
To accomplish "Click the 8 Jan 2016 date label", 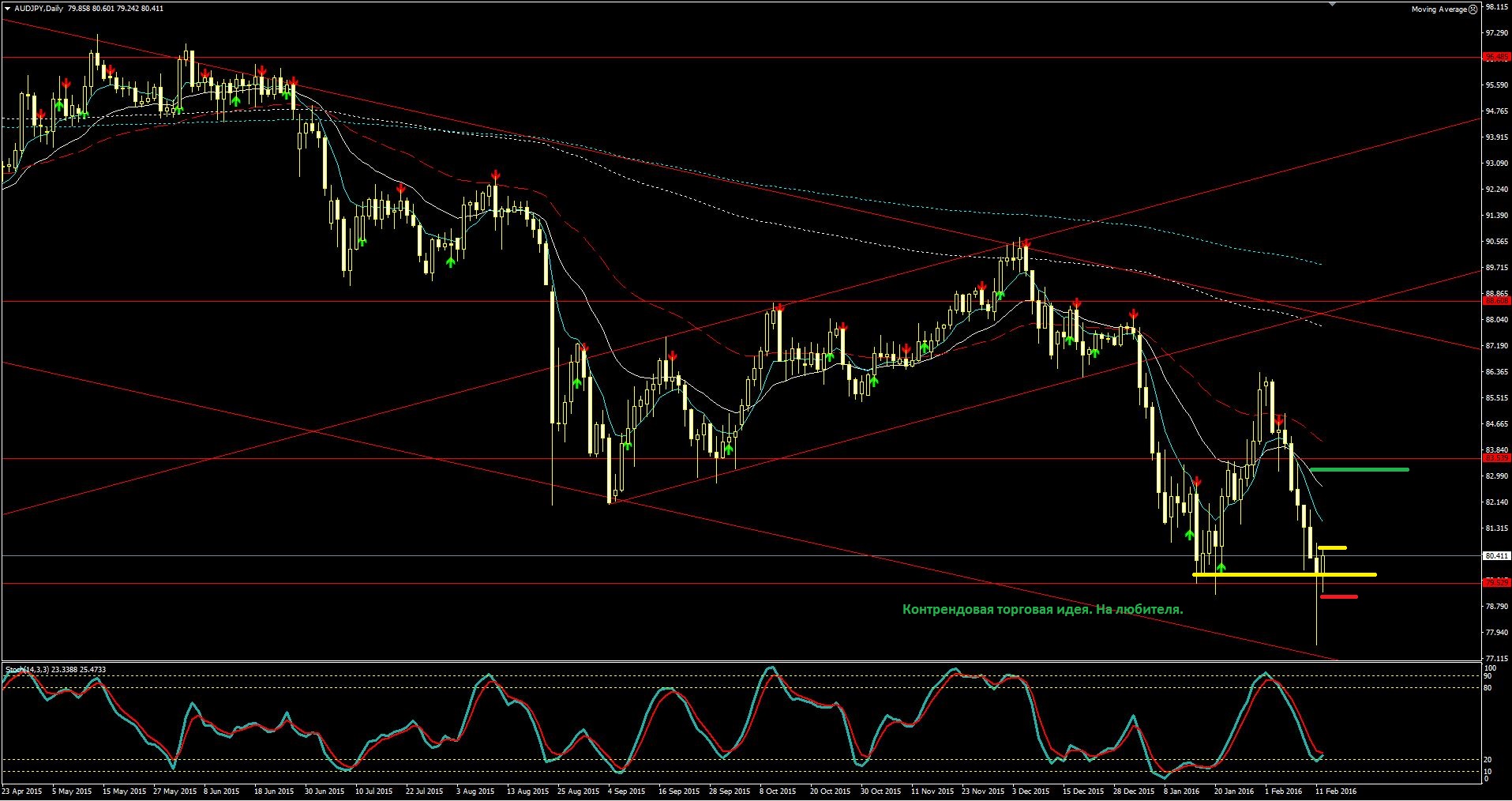I will click(1180, 791).
